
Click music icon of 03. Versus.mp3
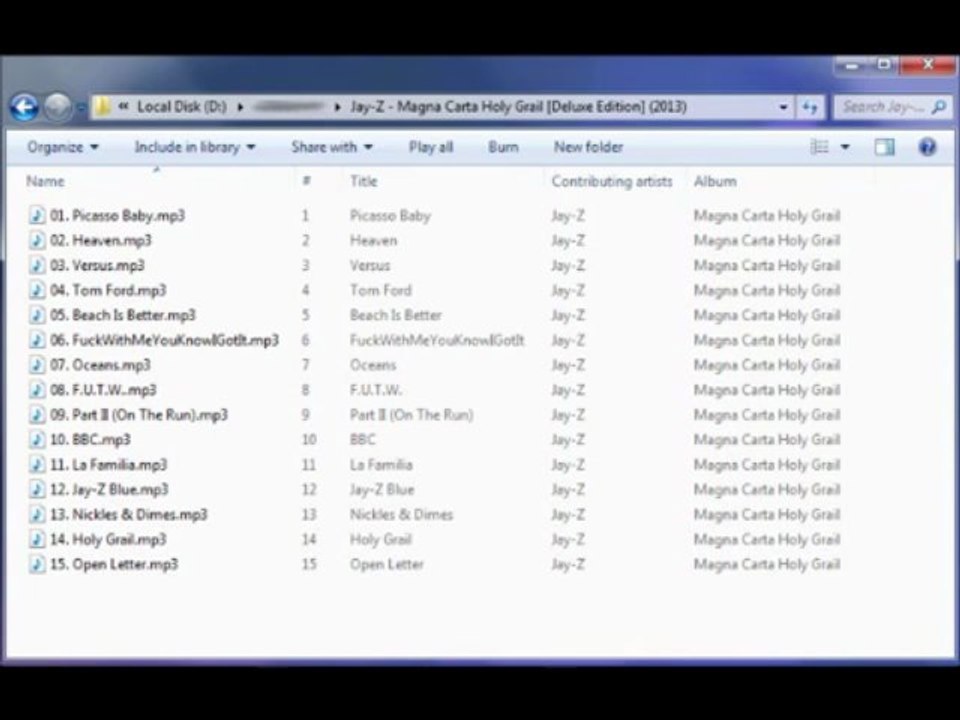37,265
